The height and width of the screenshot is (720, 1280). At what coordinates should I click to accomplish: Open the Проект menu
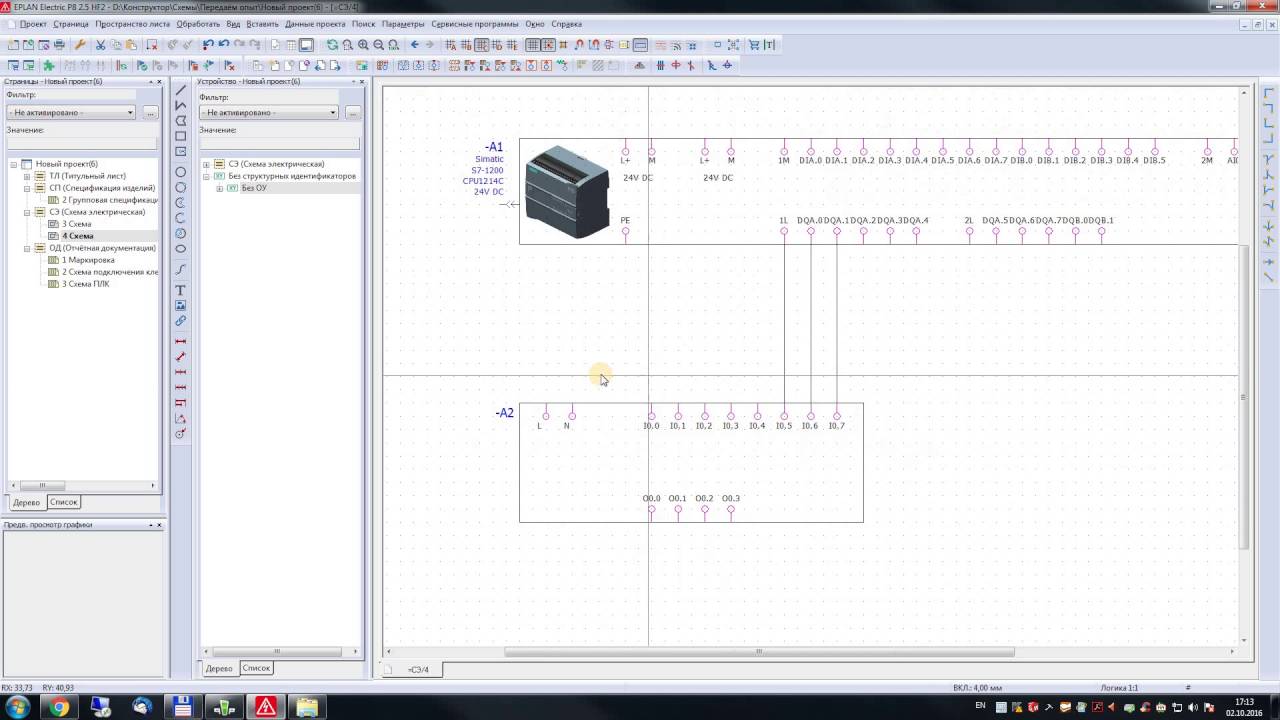point(33,24)
